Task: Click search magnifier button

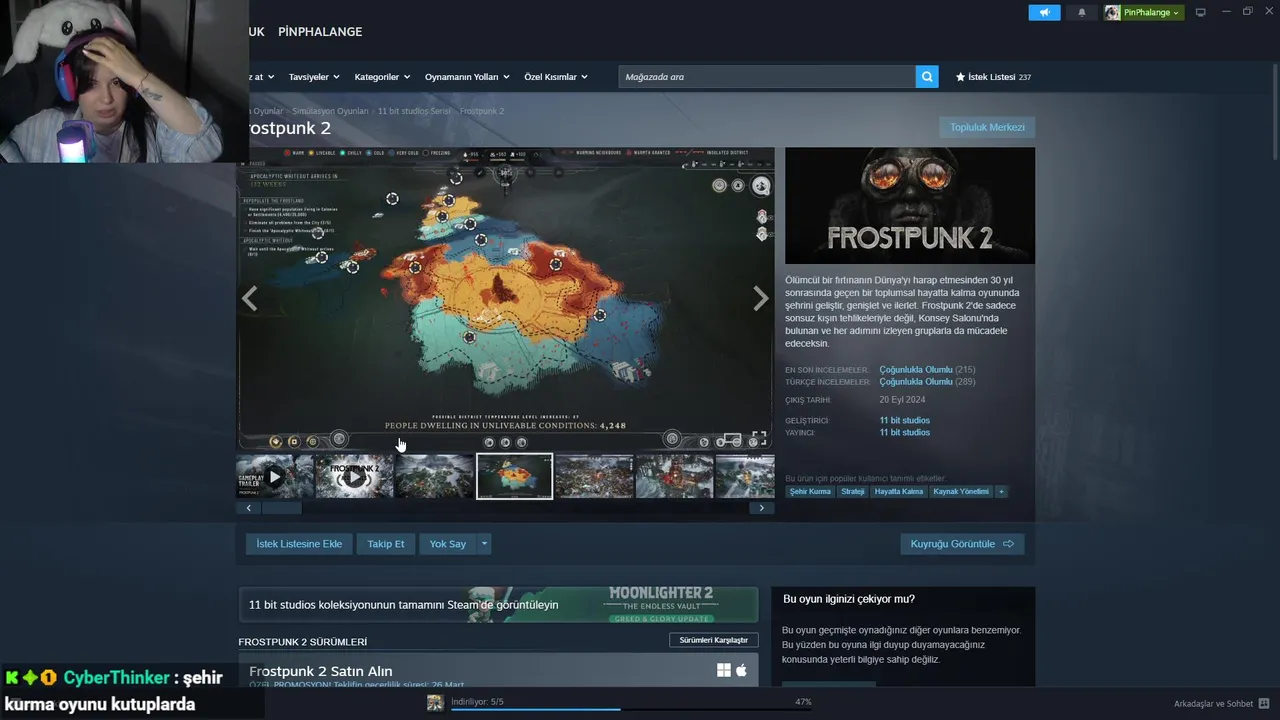Action: (x=927, y=76)
